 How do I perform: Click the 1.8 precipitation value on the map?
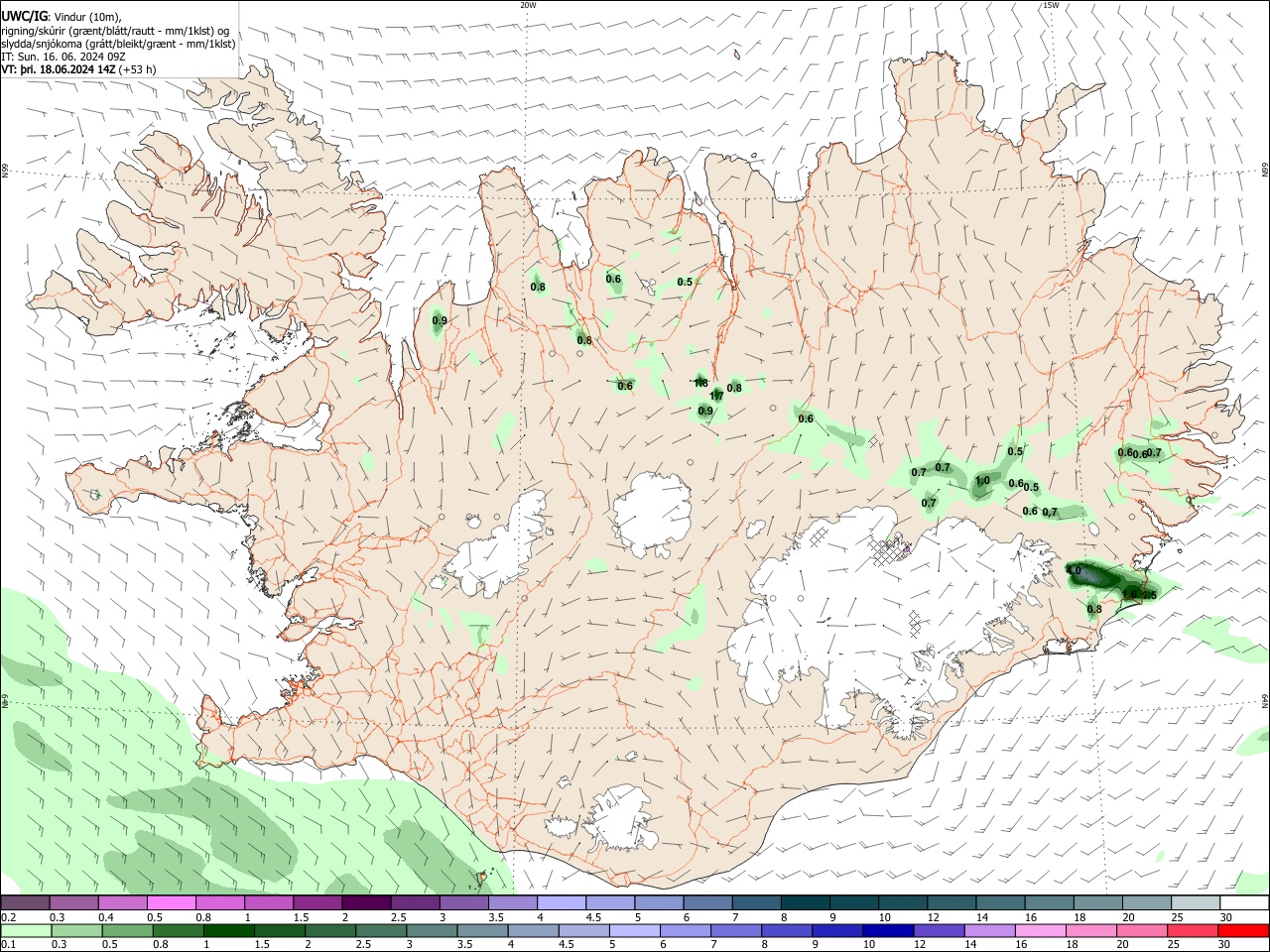click(x=700, y=383)
